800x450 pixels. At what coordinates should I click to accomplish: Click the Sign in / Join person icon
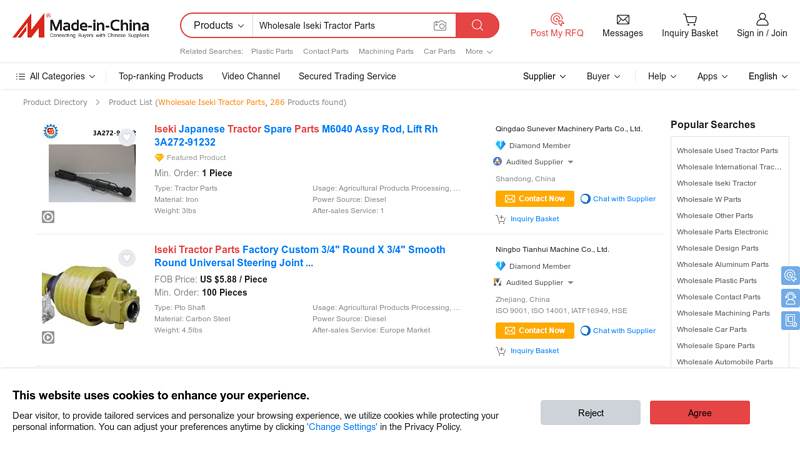(762, 19)
